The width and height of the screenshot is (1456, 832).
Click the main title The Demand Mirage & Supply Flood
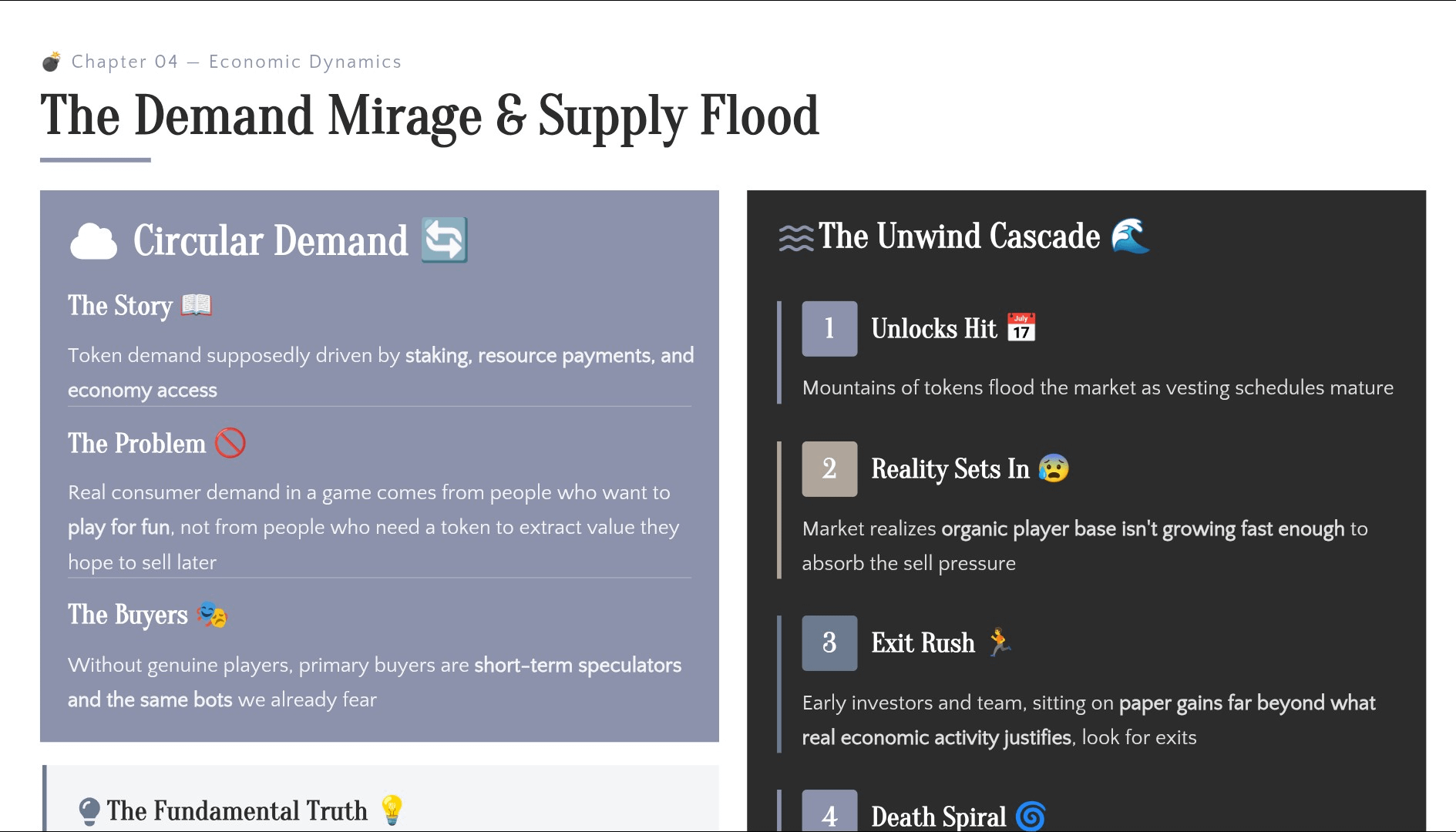429,116
